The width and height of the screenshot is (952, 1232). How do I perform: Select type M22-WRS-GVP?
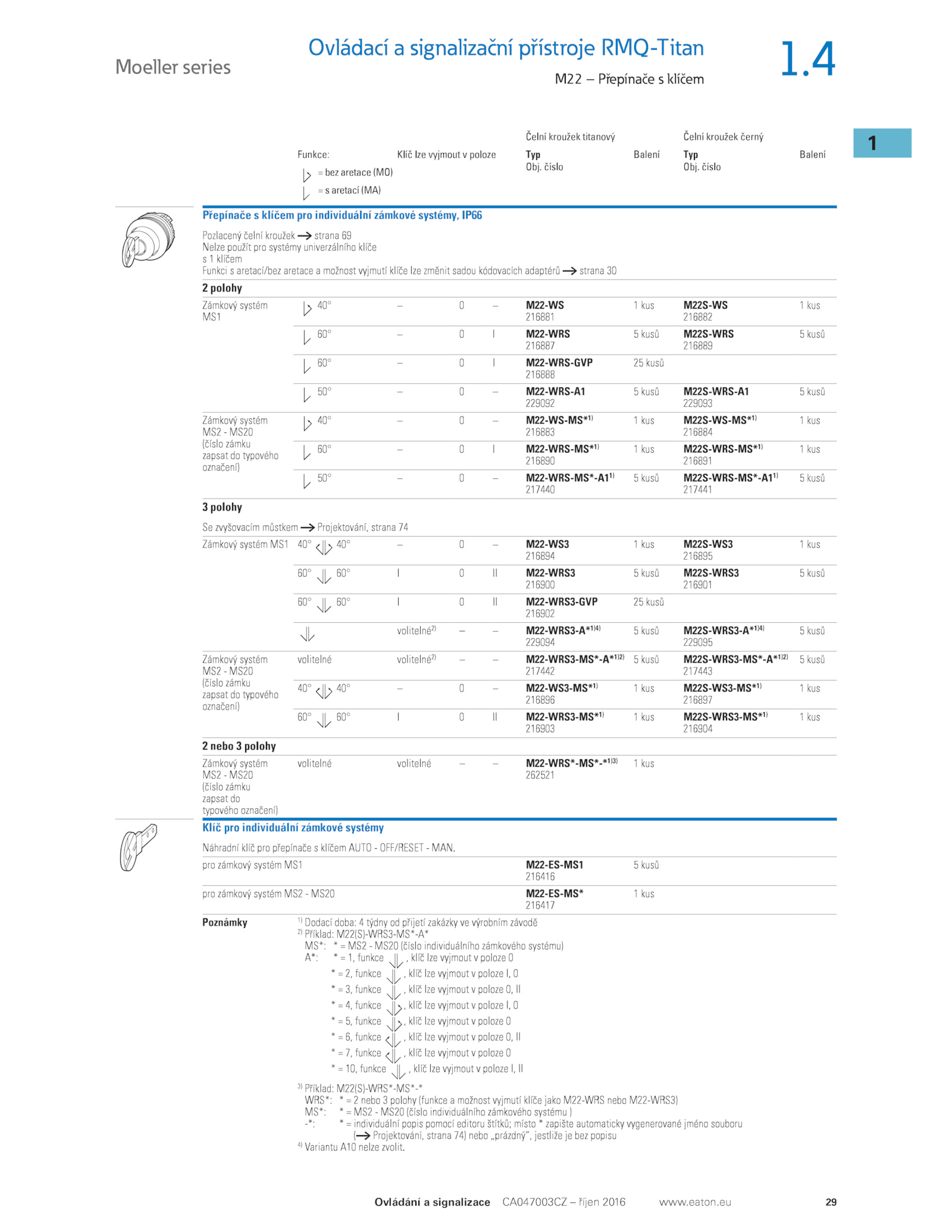[559, 362]
